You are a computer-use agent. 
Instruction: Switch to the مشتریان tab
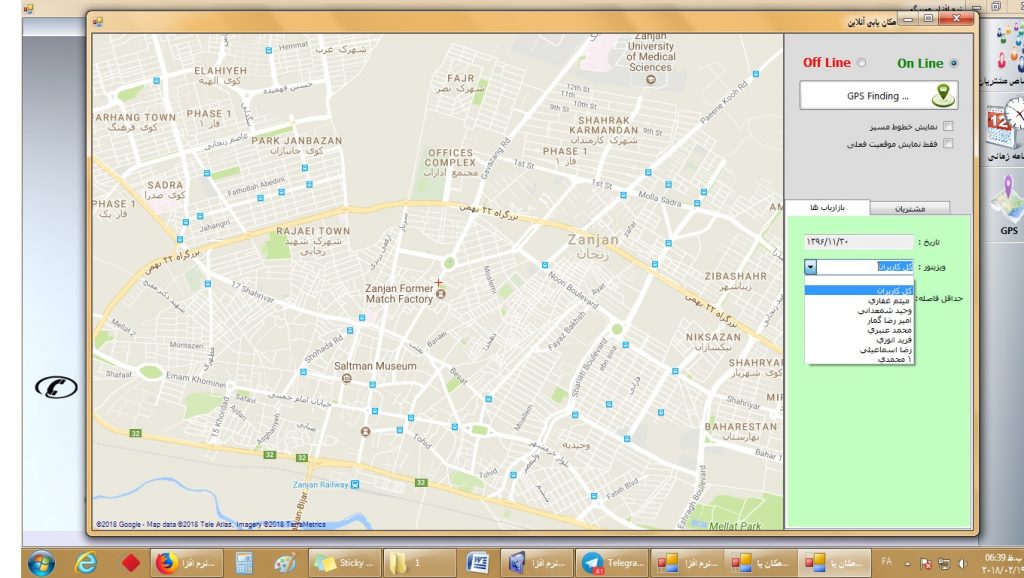click(908, 208)
